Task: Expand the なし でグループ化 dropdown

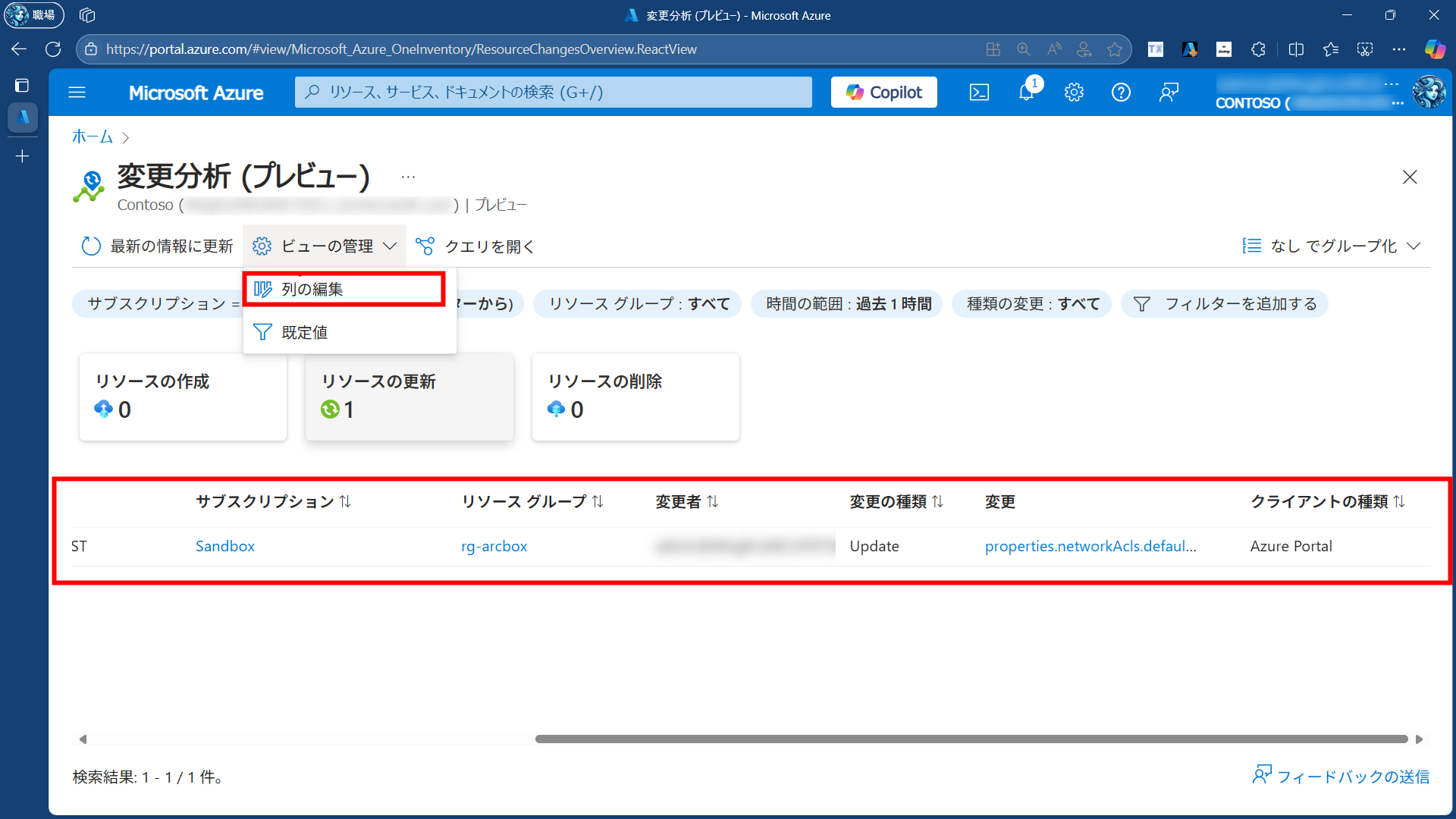Action: point(1332,246)
